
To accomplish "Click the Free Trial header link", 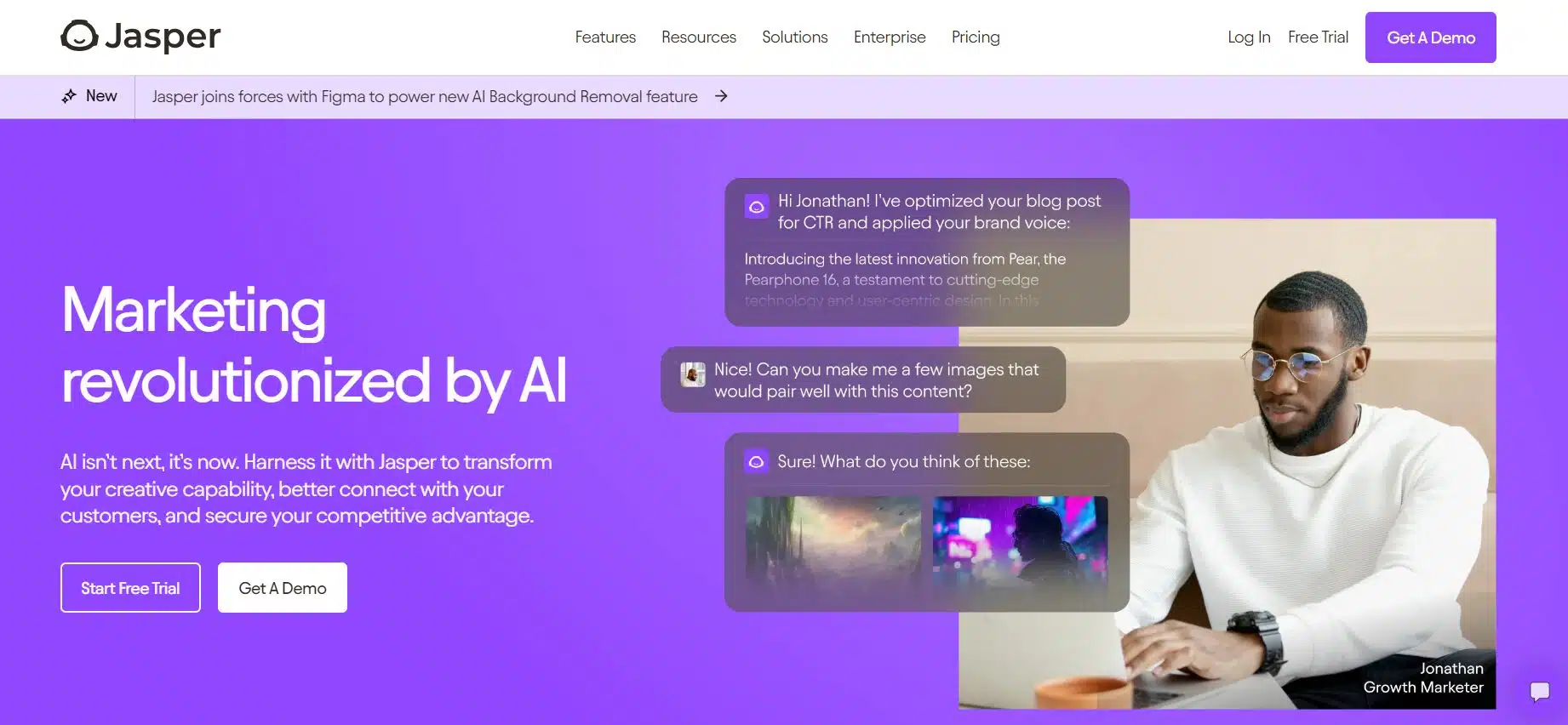I will point(1318,37).
